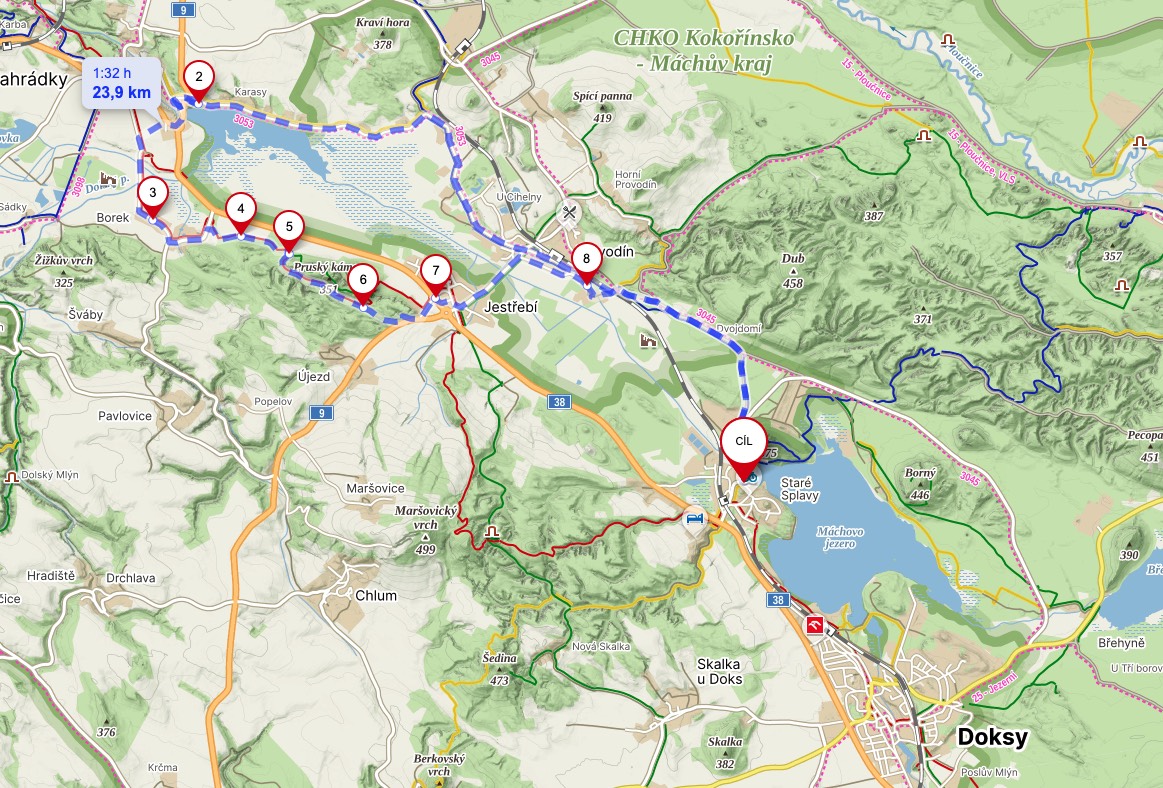Click route waypoint marker 6
The image size is (1163, 788).
363,283
